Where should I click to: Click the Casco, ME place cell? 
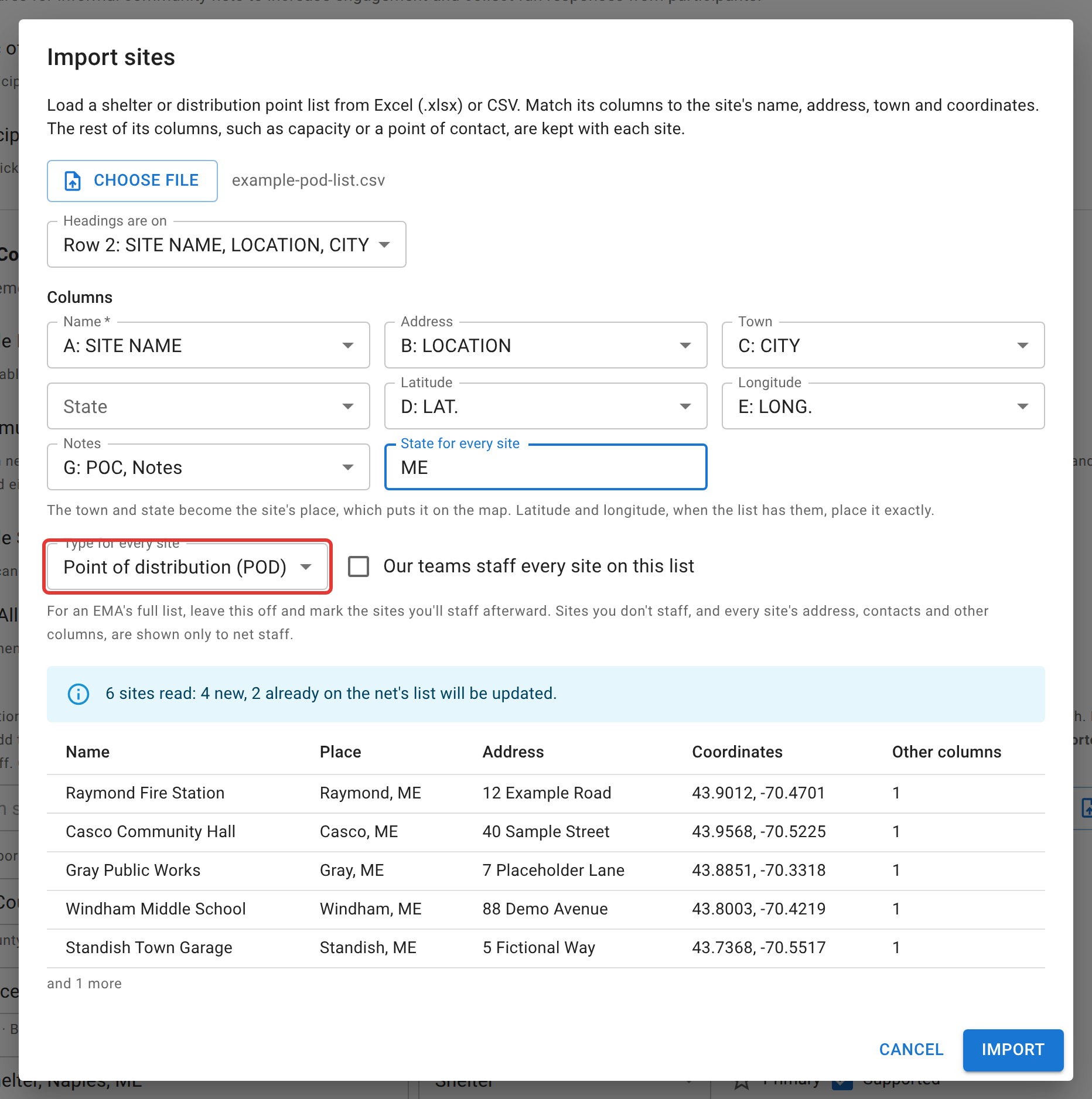click(359, 831)
